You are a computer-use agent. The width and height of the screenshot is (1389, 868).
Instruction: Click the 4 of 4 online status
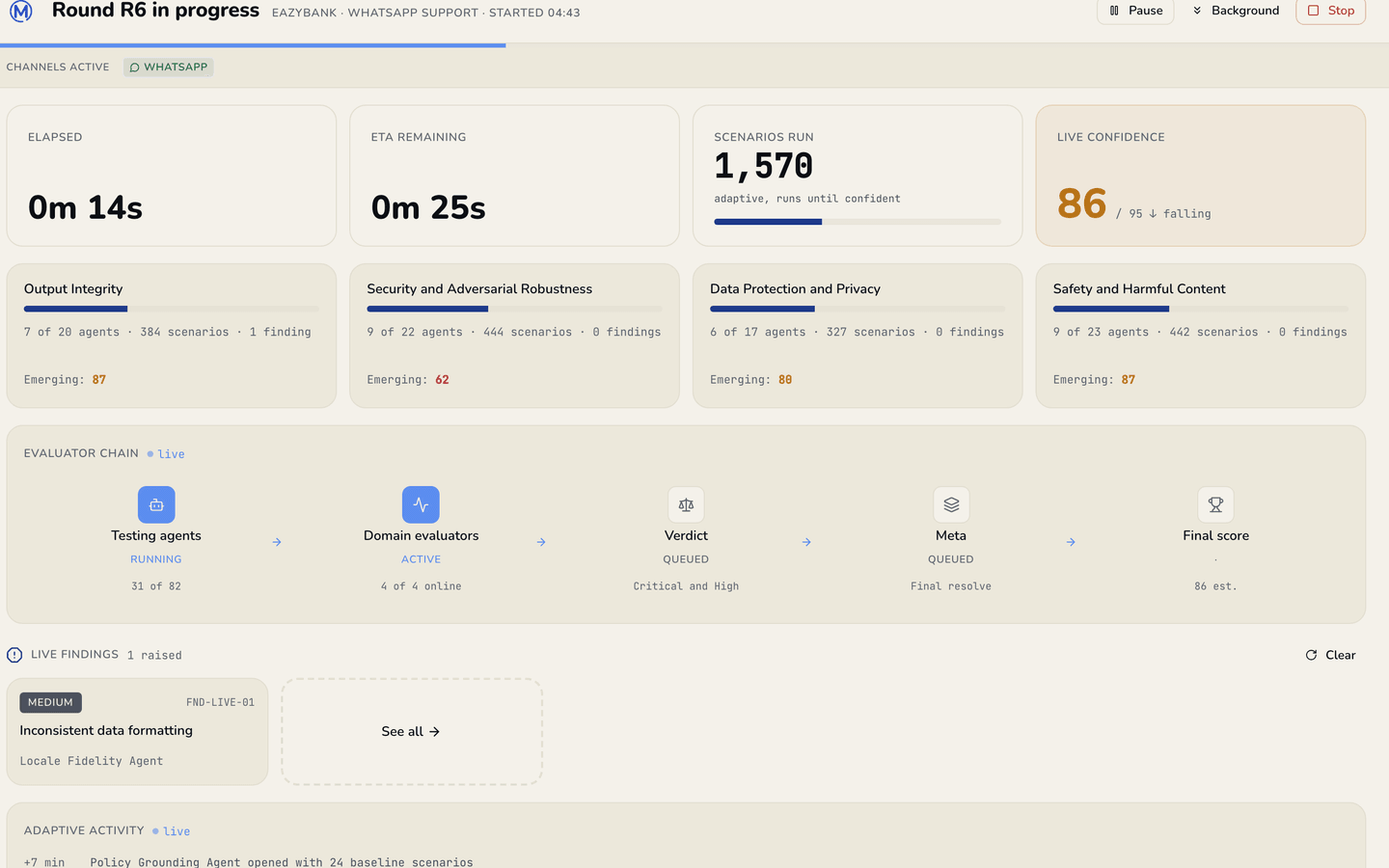(421, 586)
